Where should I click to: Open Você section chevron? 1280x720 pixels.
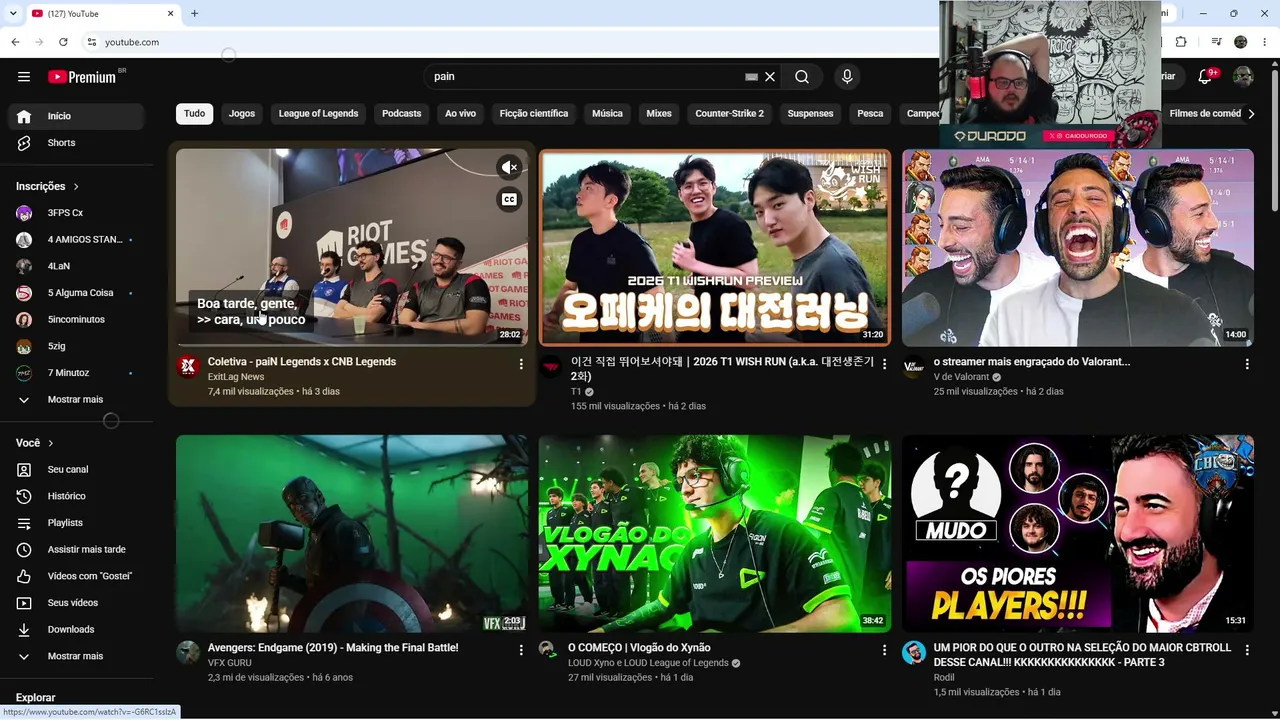(x=51, y=443)
